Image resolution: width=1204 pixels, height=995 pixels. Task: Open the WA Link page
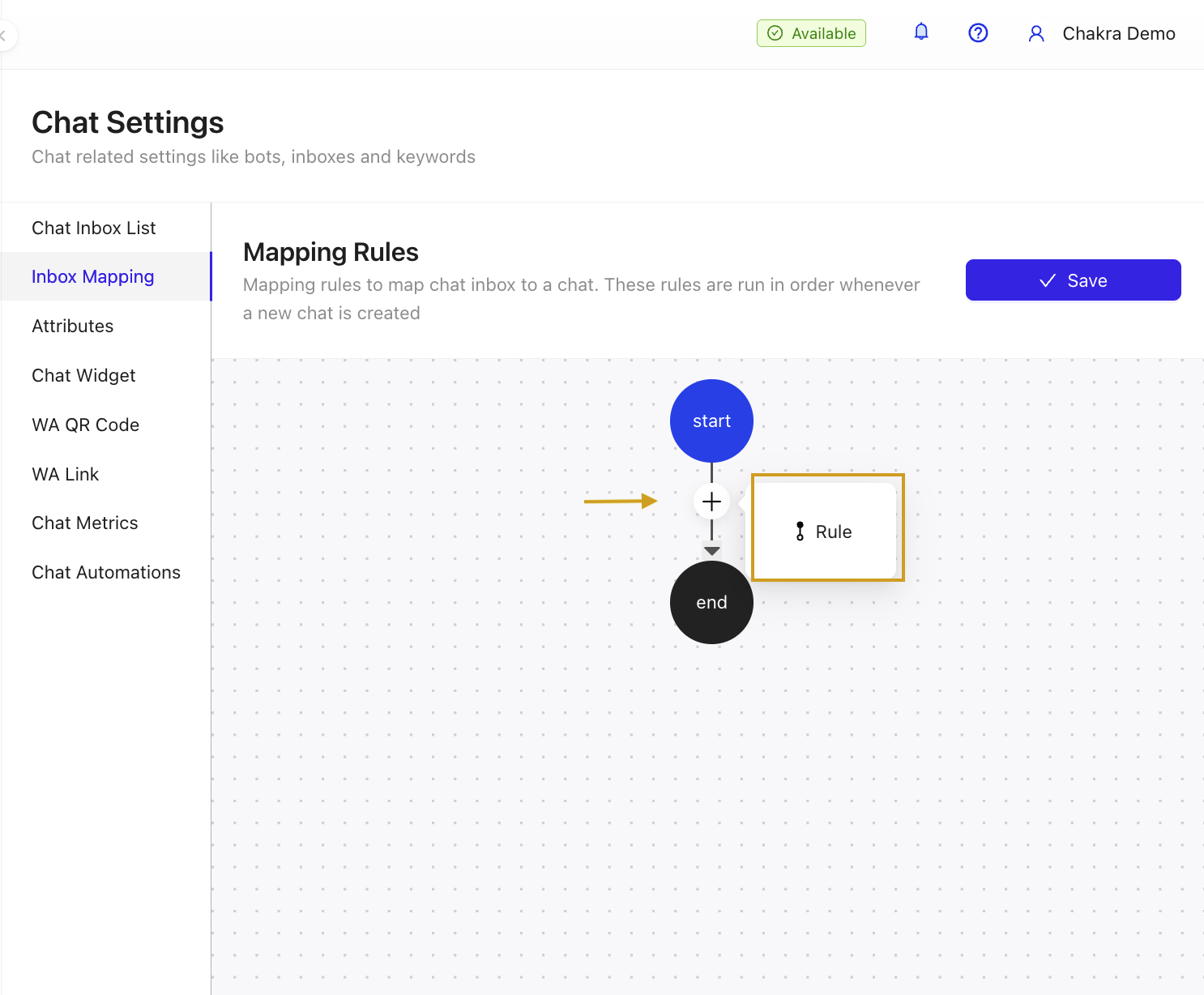66,474
